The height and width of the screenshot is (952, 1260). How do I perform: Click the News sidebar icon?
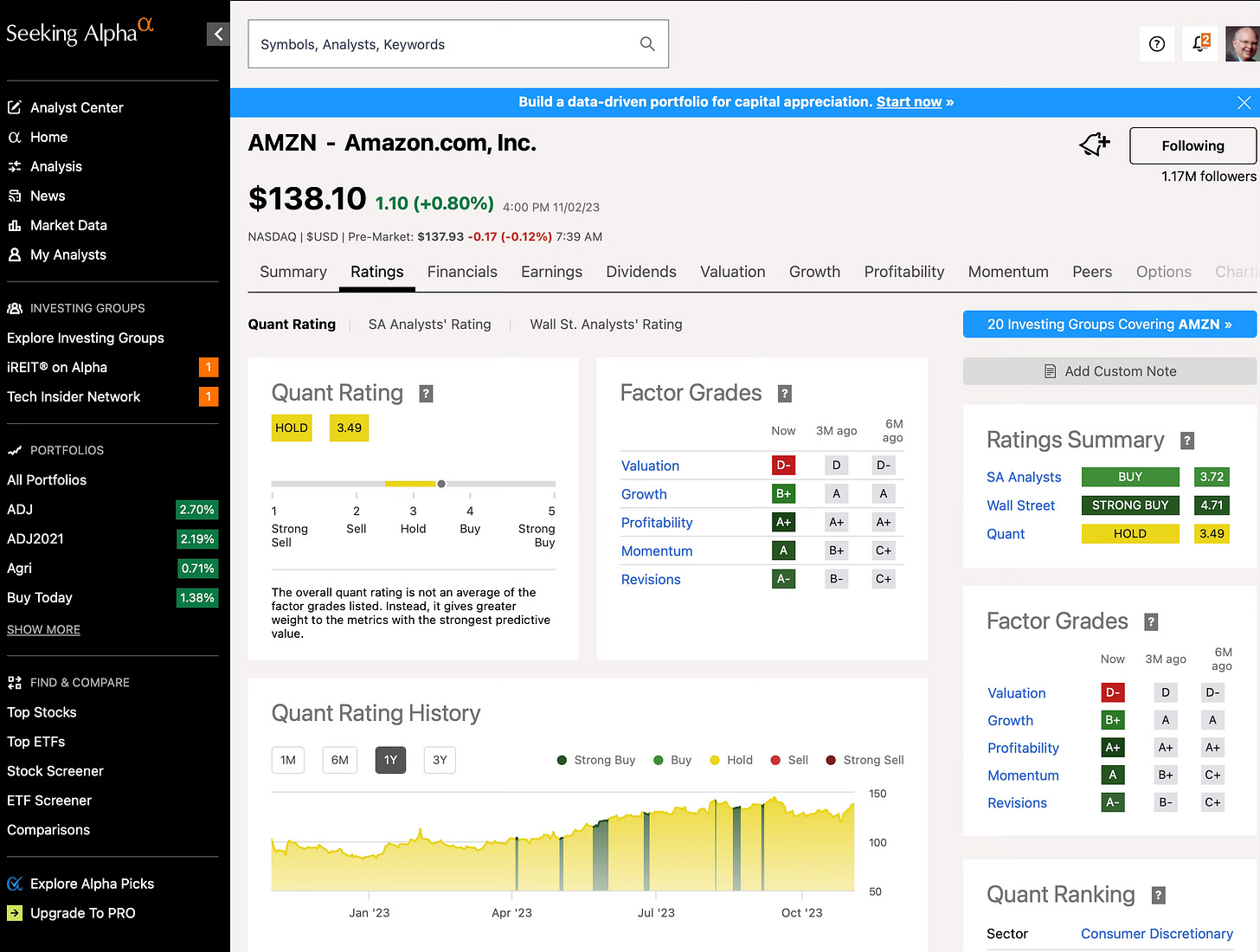(x=15, y=196)
